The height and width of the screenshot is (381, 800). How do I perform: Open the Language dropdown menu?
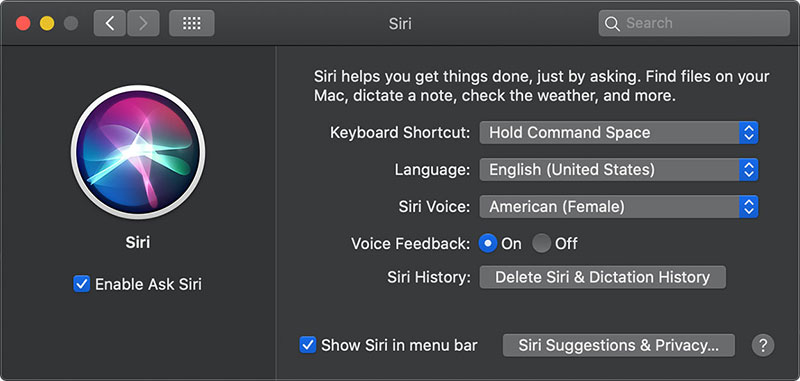coord(619,169)
